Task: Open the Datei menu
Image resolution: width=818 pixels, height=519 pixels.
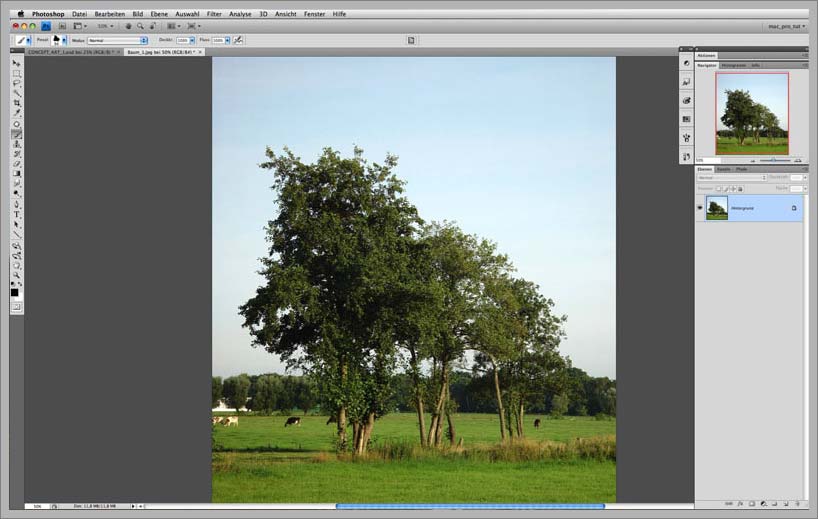Action: 79,14
